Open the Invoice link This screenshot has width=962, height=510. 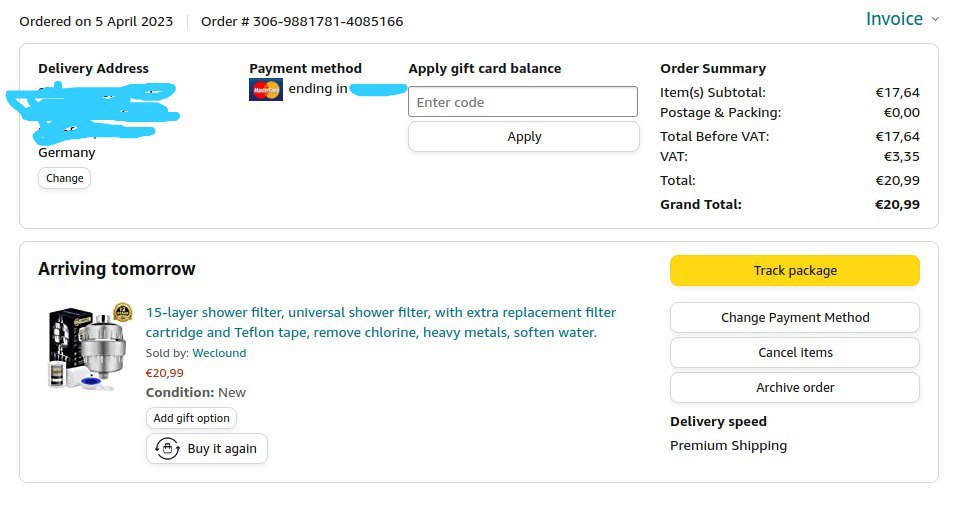tap(894, 19)
